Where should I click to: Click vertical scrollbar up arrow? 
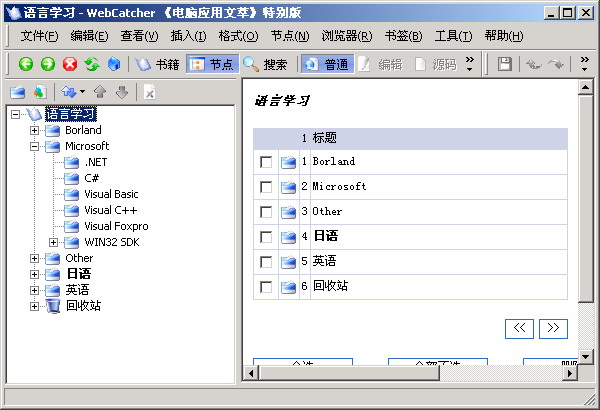[585, 88]
